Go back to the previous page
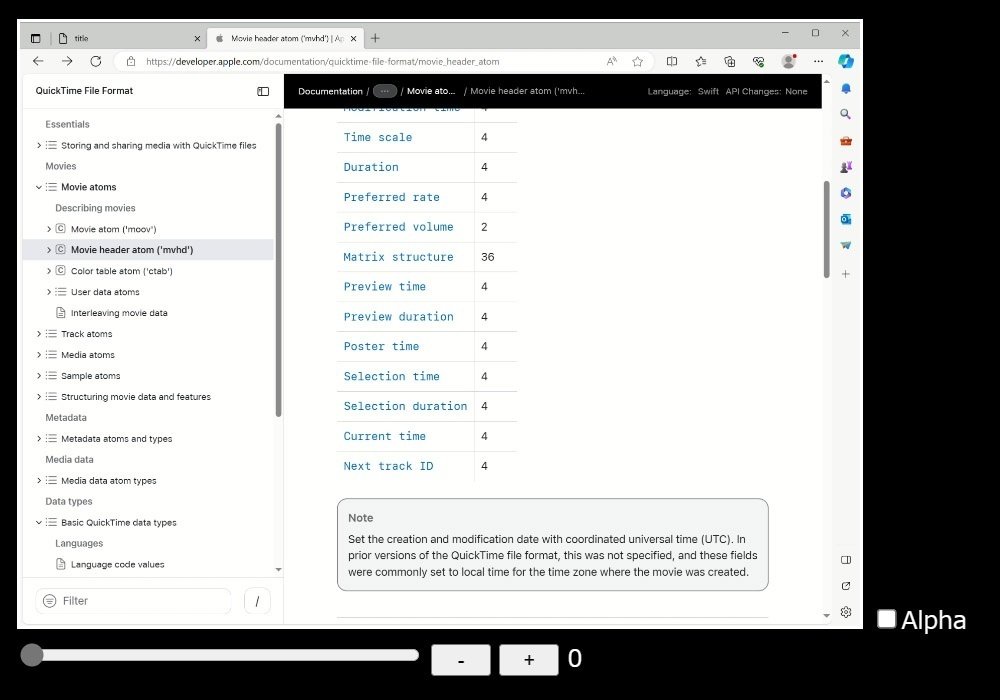The height and width of the screenshot is (700, 1000). 38,61
